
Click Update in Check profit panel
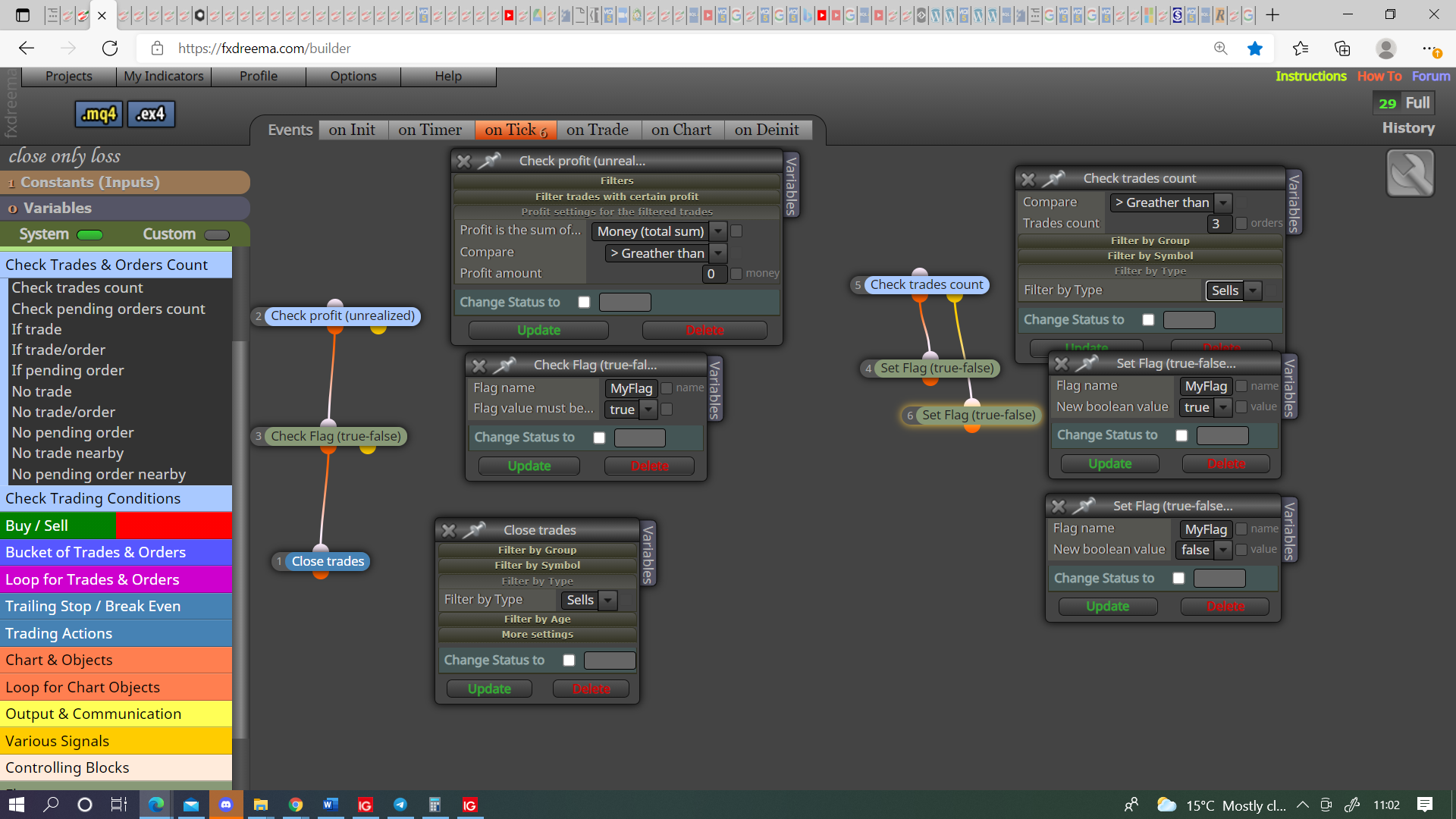point(538,331)
